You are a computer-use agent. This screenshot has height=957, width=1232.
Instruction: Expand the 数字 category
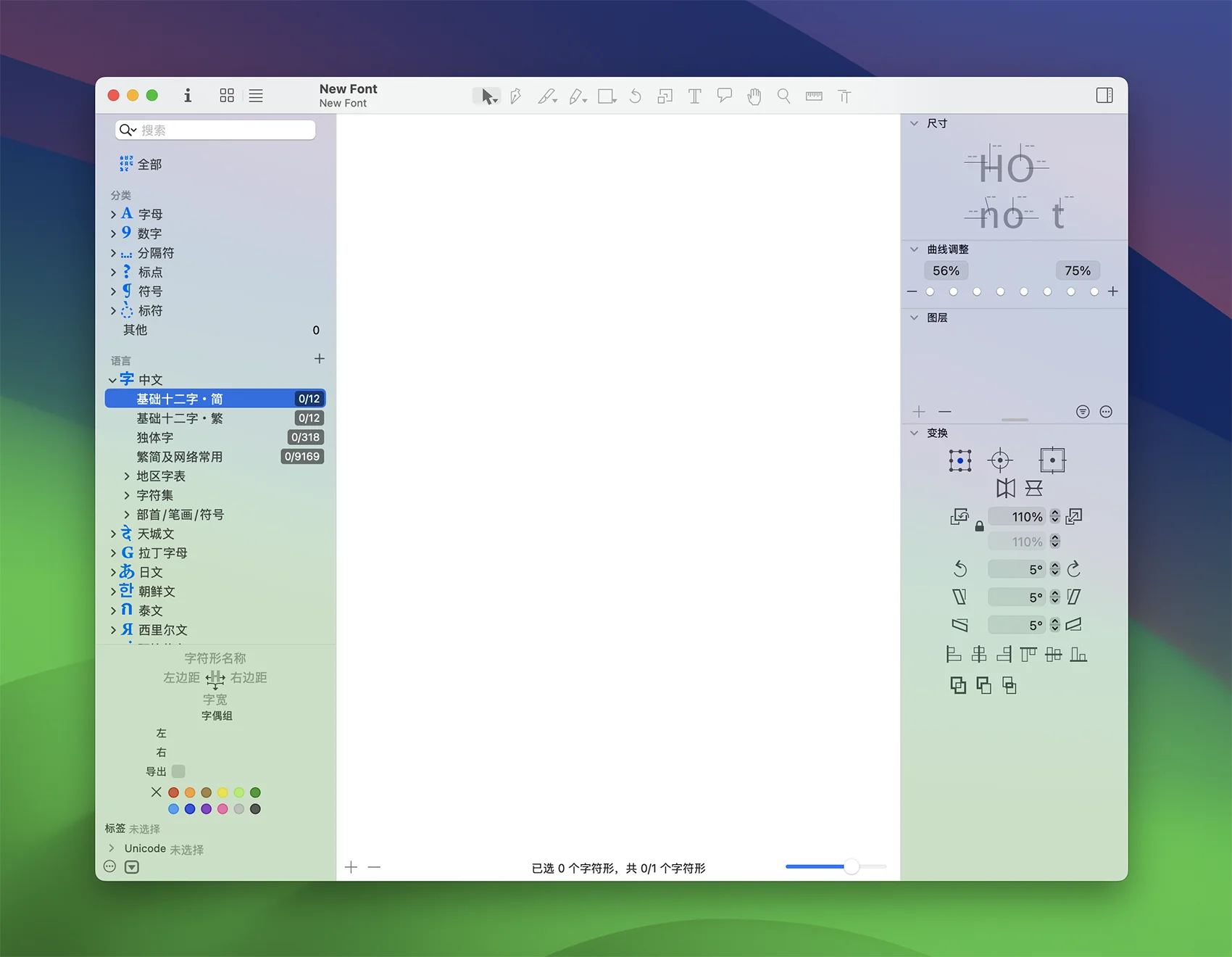pos(113,233)
